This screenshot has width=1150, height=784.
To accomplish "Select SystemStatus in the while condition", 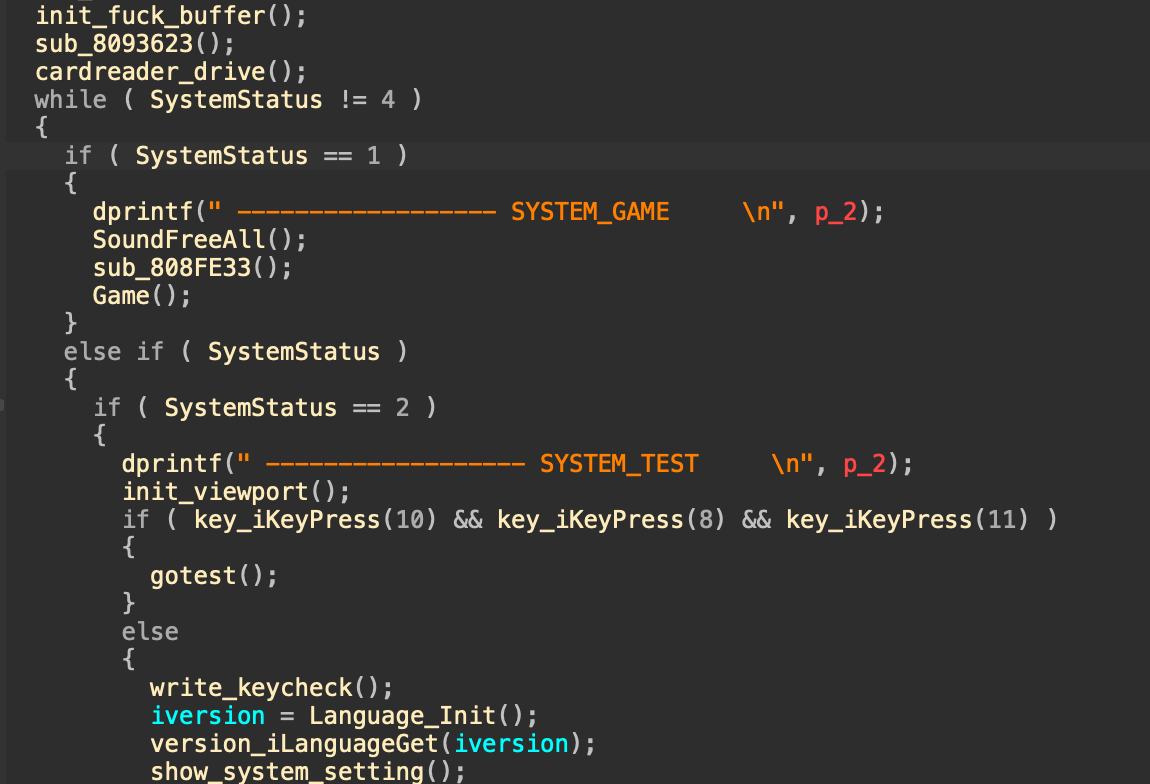I will (x=235, y=99).
